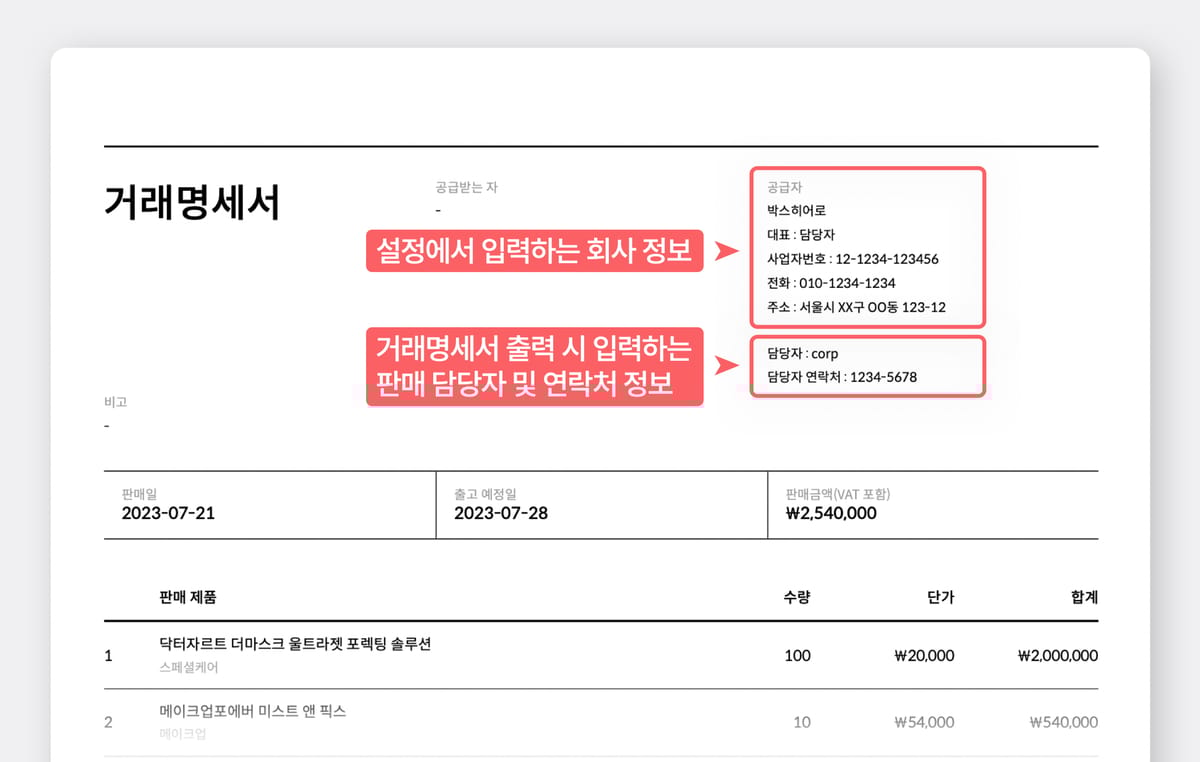Click the 거래명세서 document title
The height and width of the screenshot is (762, 1200).
click(192, 203)
